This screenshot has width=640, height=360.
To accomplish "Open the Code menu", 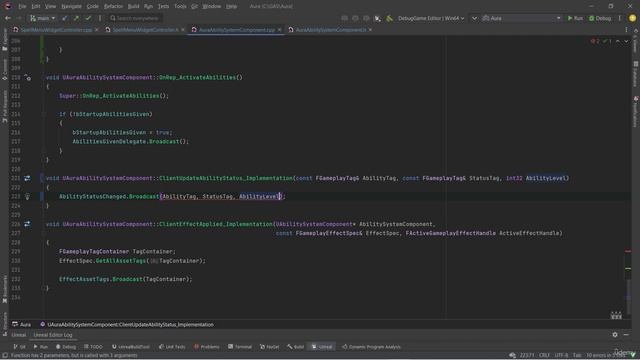I will click(x=93, y=7).
